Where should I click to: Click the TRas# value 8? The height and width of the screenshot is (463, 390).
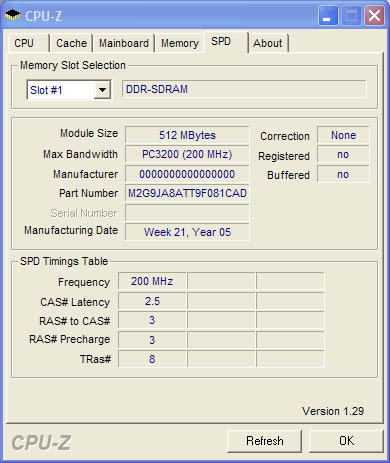152,359
